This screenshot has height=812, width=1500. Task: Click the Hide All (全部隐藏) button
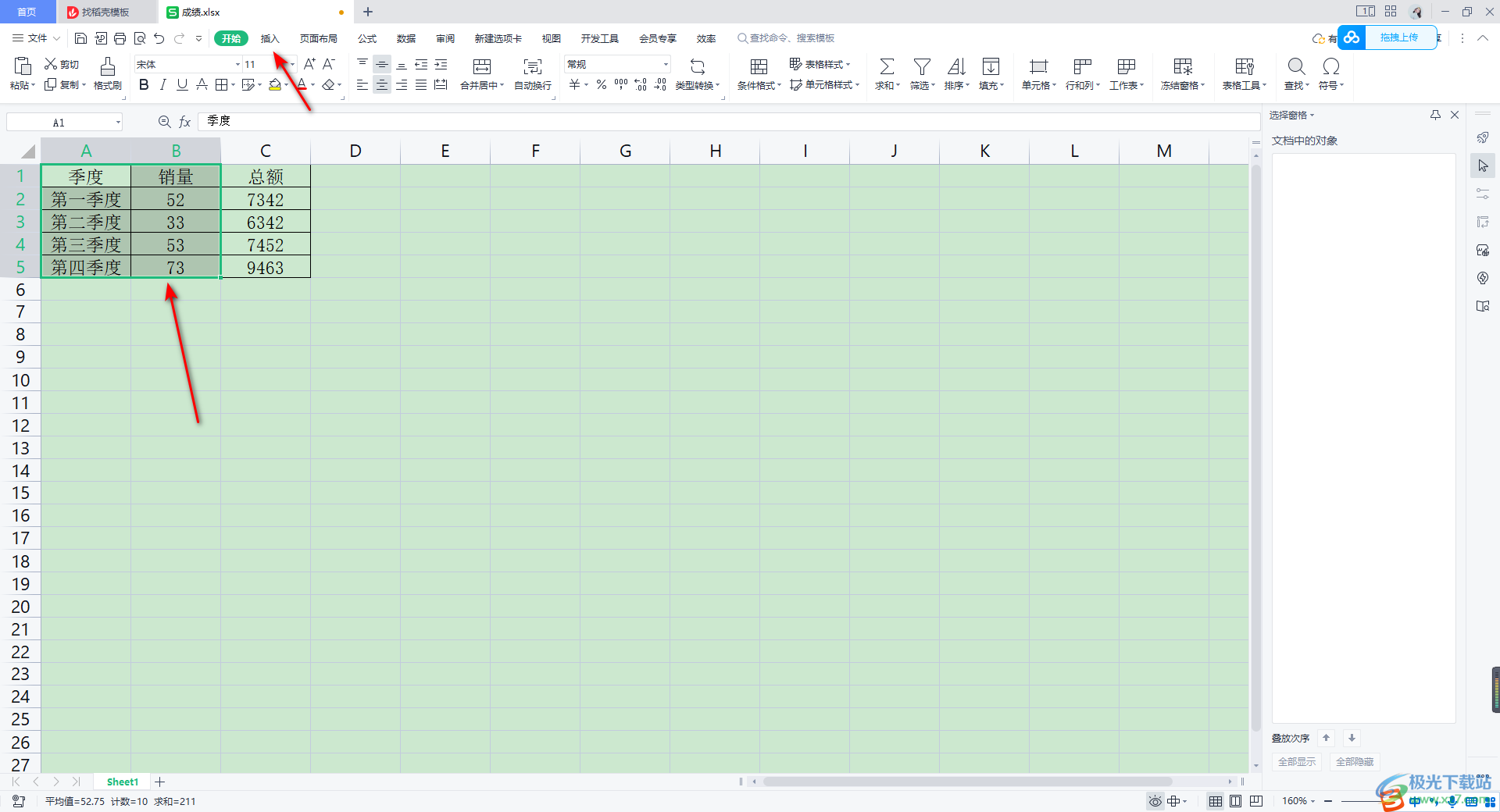pyautogui.click(x=1355, y=761)
